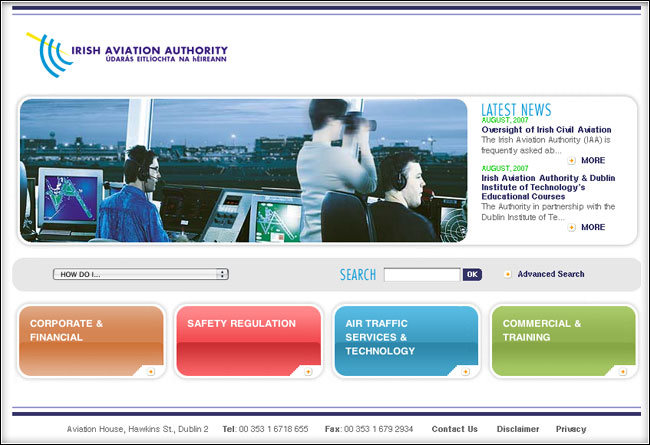Open the Dublin Institute of Technology courses article
Image resolution: width=650 pixels, height=445 pixels.
(548, 187)
